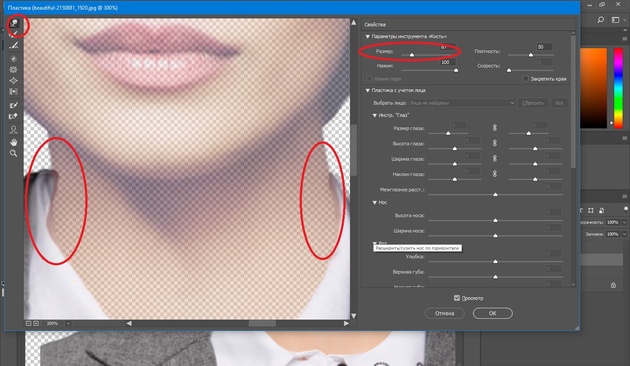Pick the Bloat tool in toolbar

click(14, 81)
